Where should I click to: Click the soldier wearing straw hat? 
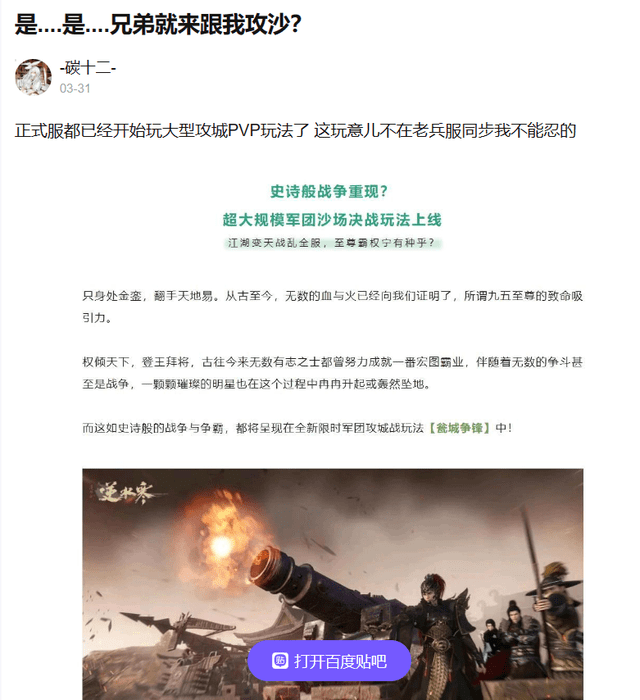pyautogui.click(x=560, y=625)
